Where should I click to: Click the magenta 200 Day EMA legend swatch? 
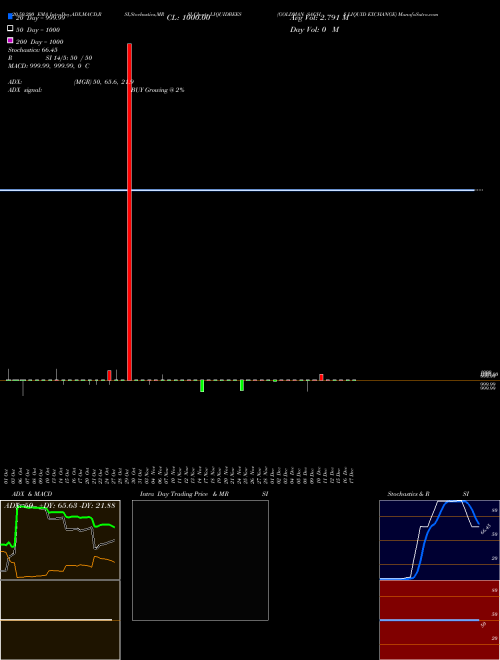click(x=11, y=40)
